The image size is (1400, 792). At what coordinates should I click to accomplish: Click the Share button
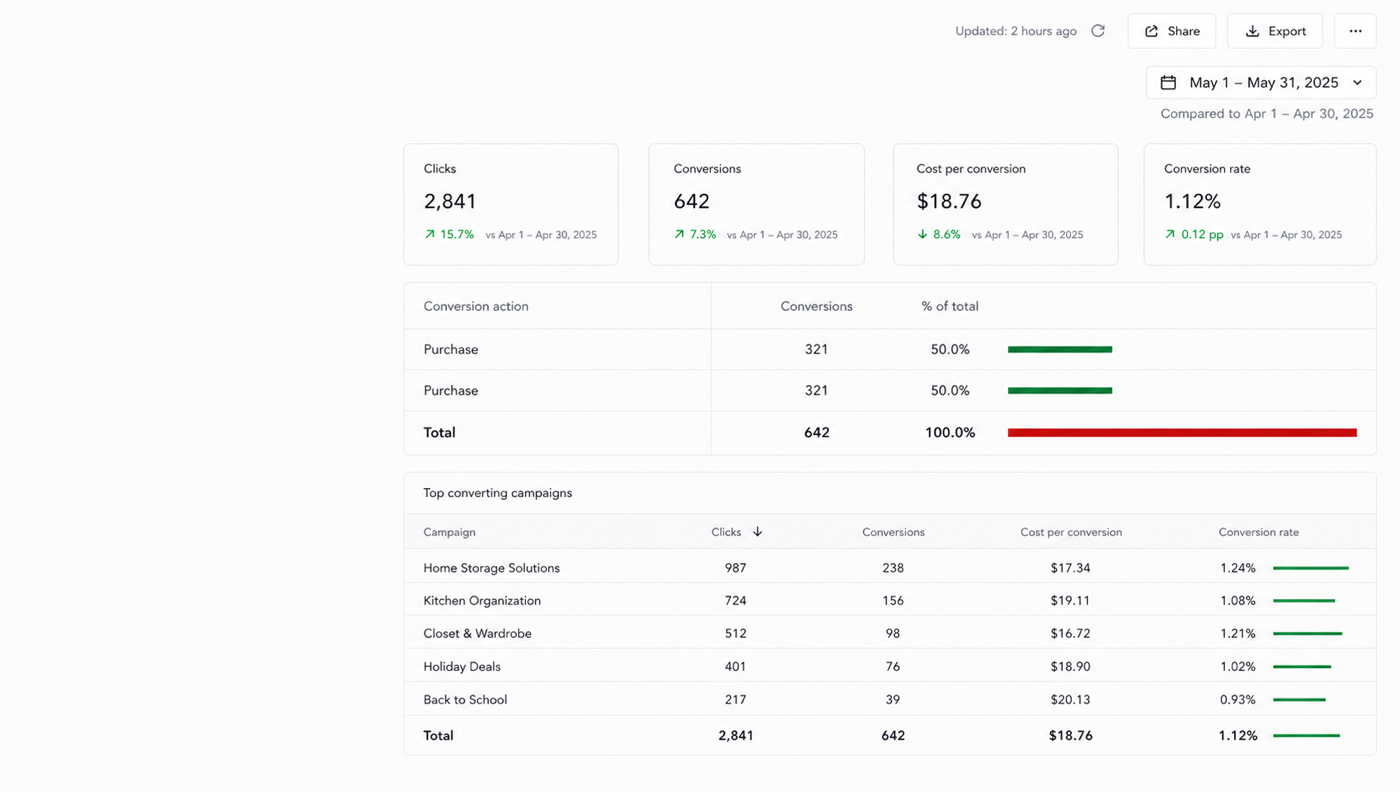pyautogui.click(x=1172, y=31)
